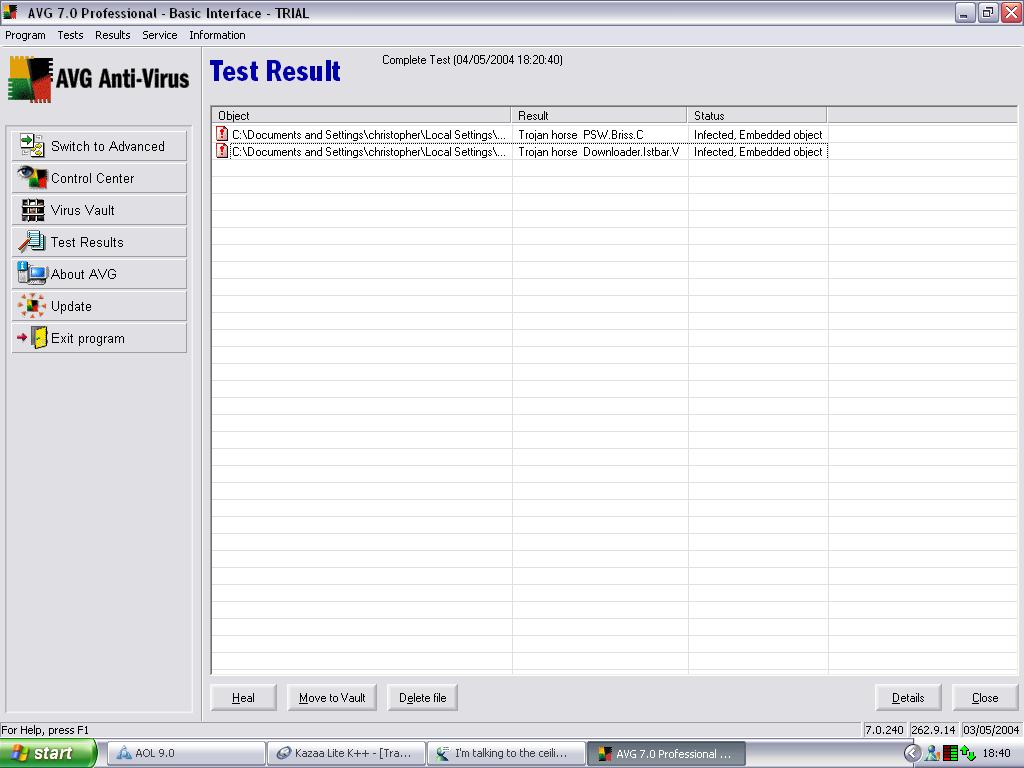This screenshot has height=768, width=1024.
Task: Click the Update starburst icon
Action: pos(31,306)
